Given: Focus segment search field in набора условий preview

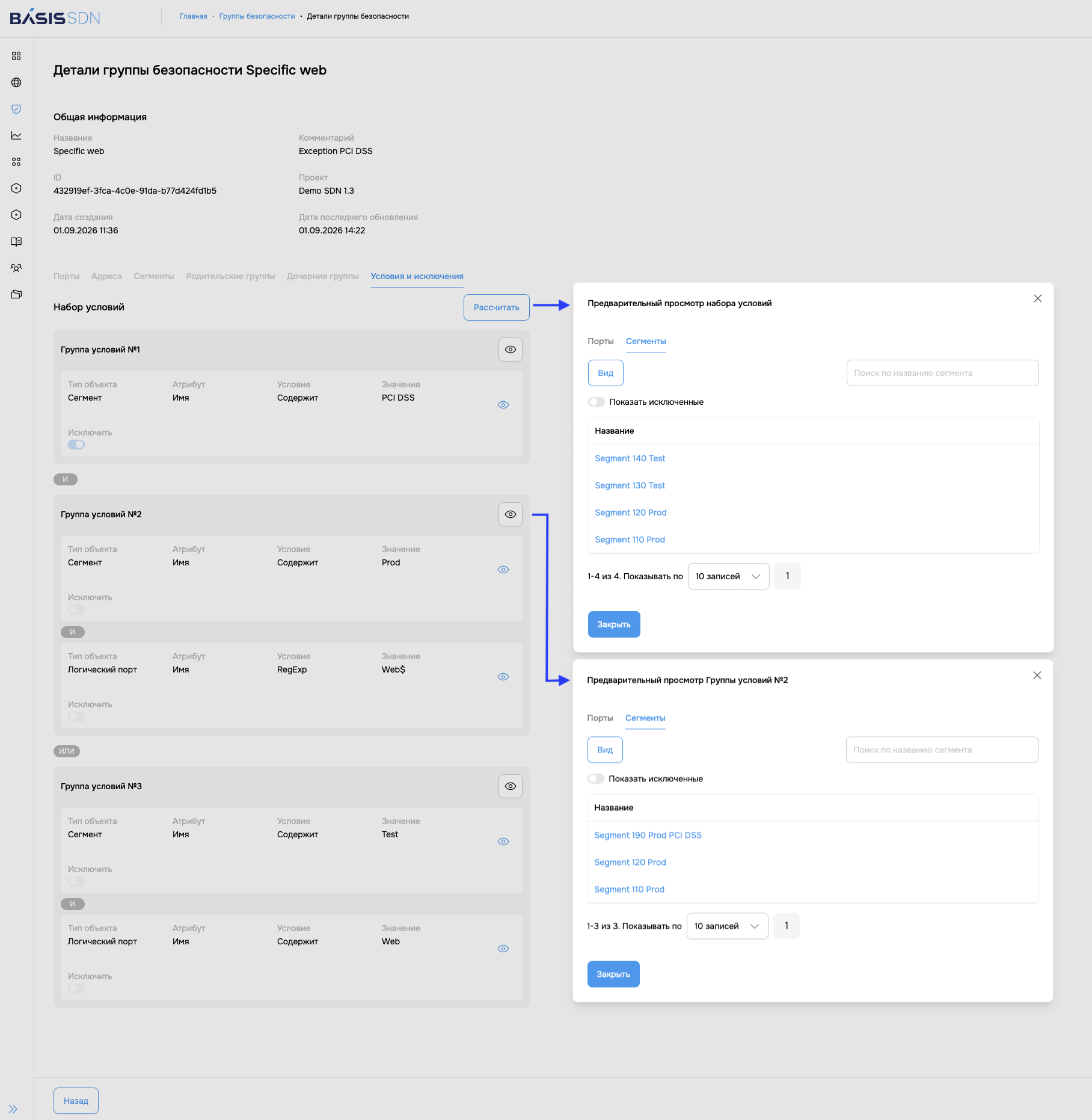Looking at the screenshot, I should (942, 373).
